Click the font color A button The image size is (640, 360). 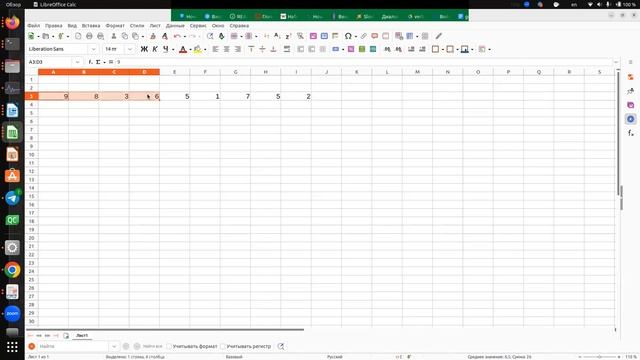point(183,49)
